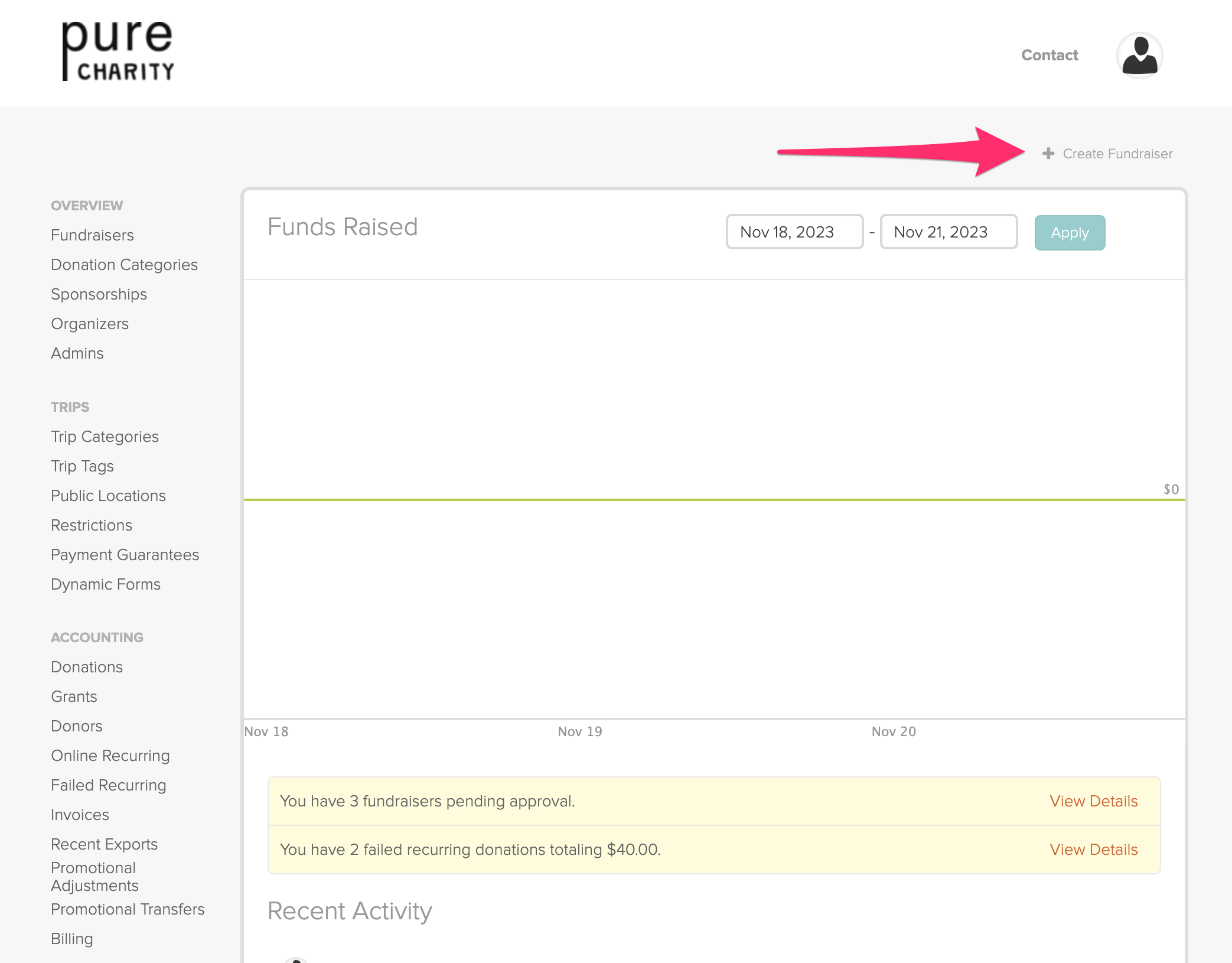
Task: Click the start date field Nov 18, 2023
Action: coord(794,232)
